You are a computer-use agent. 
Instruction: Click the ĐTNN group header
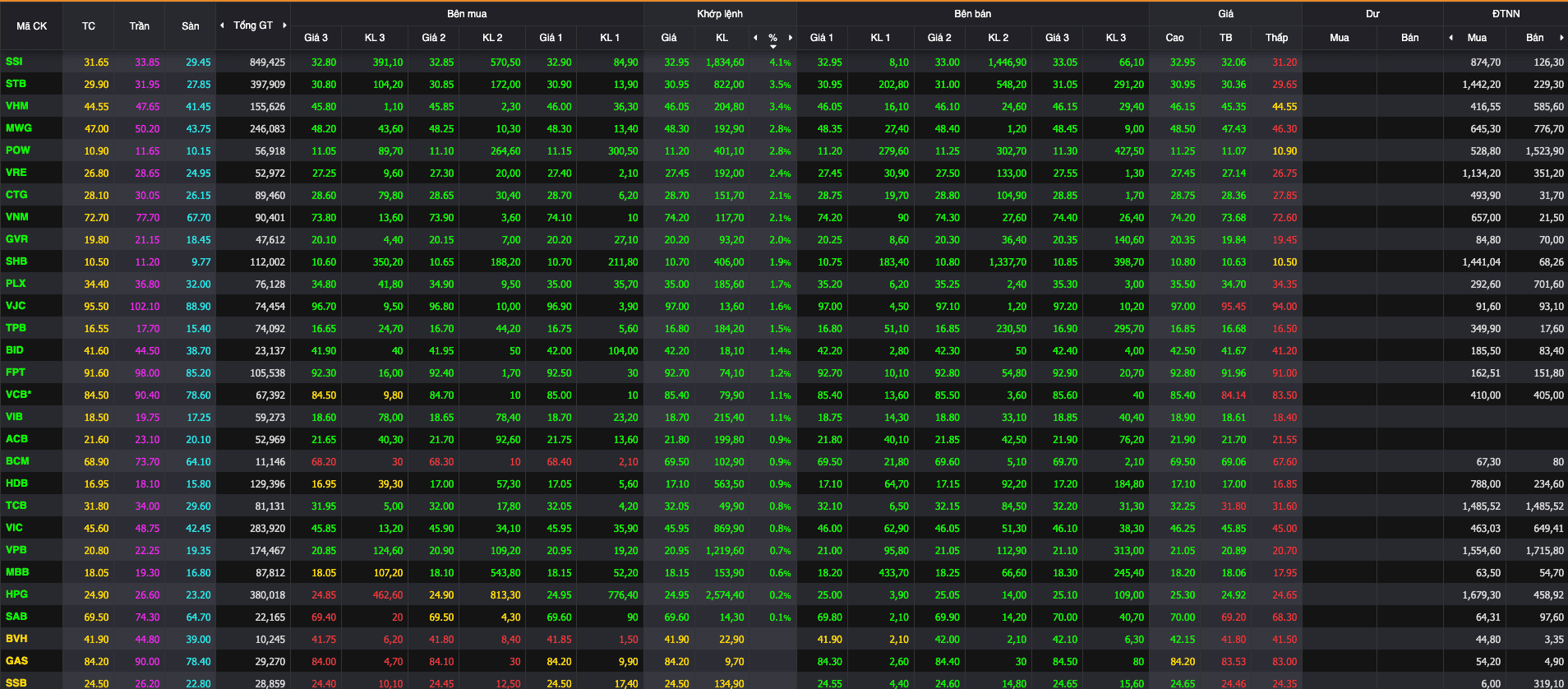pyautogui.click(x=1506, y=14)
